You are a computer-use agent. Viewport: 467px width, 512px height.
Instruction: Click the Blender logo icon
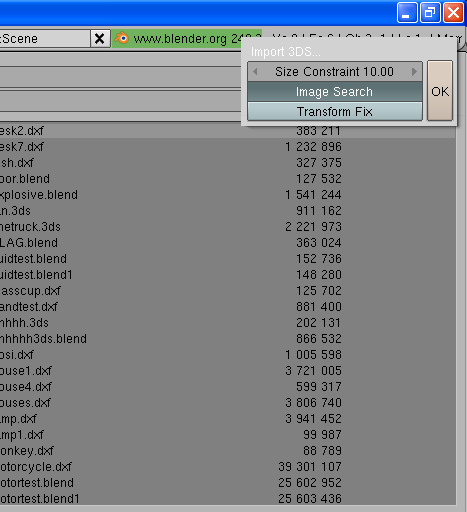click(122, 39)
